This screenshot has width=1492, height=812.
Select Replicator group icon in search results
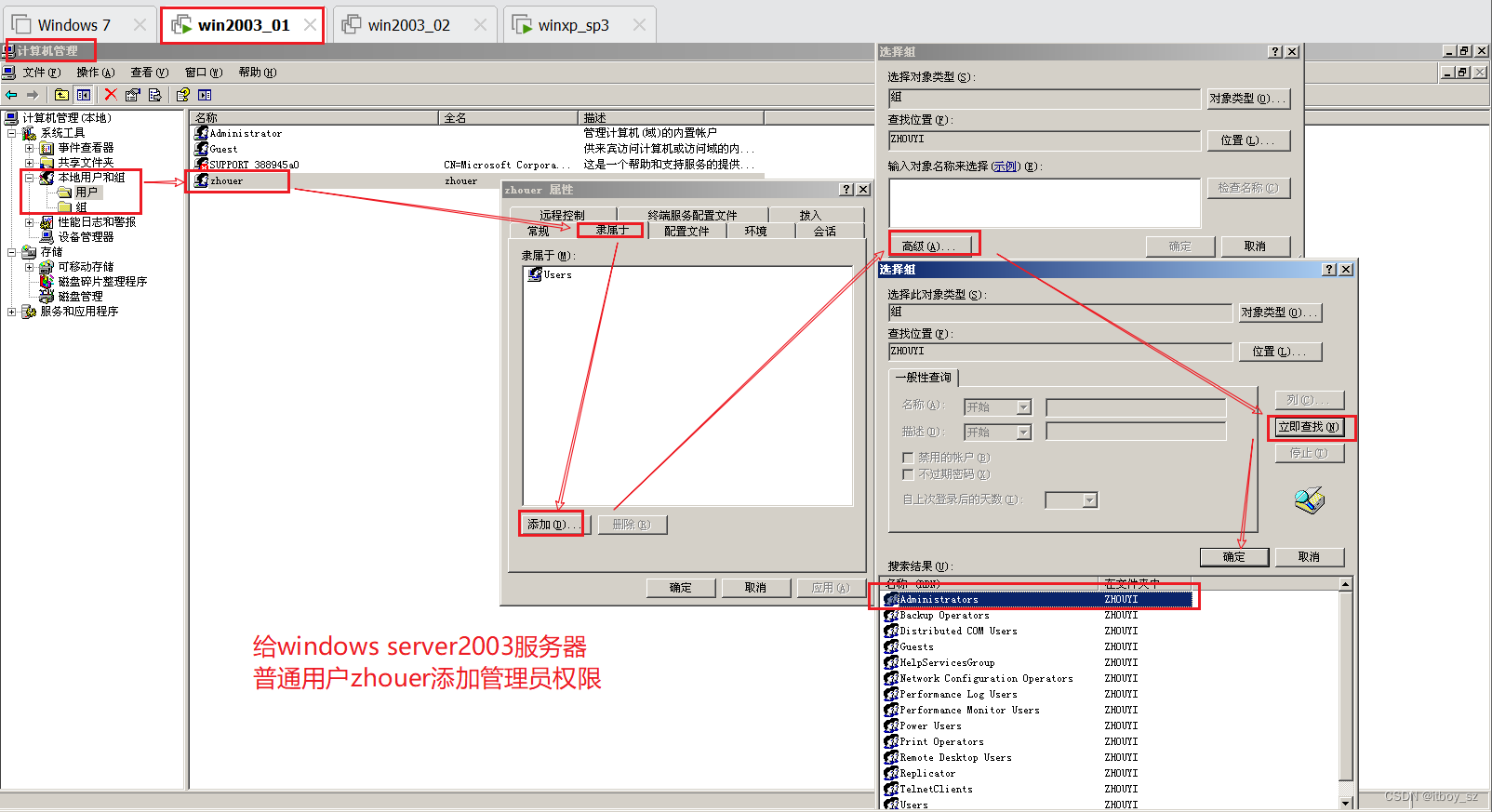click(x=891, y=773)
